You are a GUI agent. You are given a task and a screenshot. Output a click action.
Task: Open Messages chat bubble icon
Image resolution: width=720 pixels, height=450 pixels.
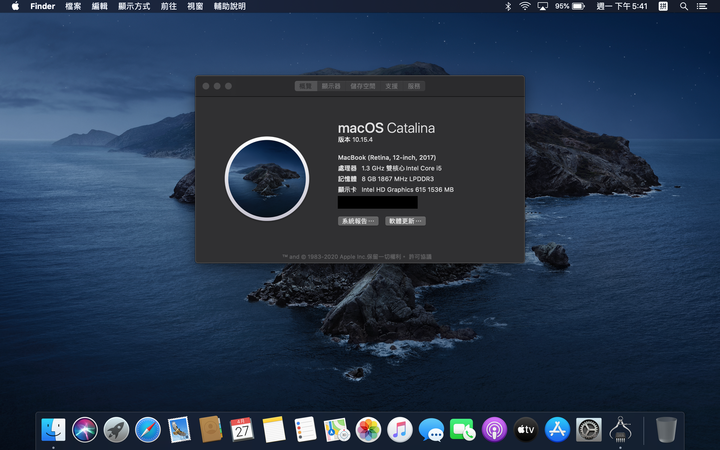tap(431, 430)
